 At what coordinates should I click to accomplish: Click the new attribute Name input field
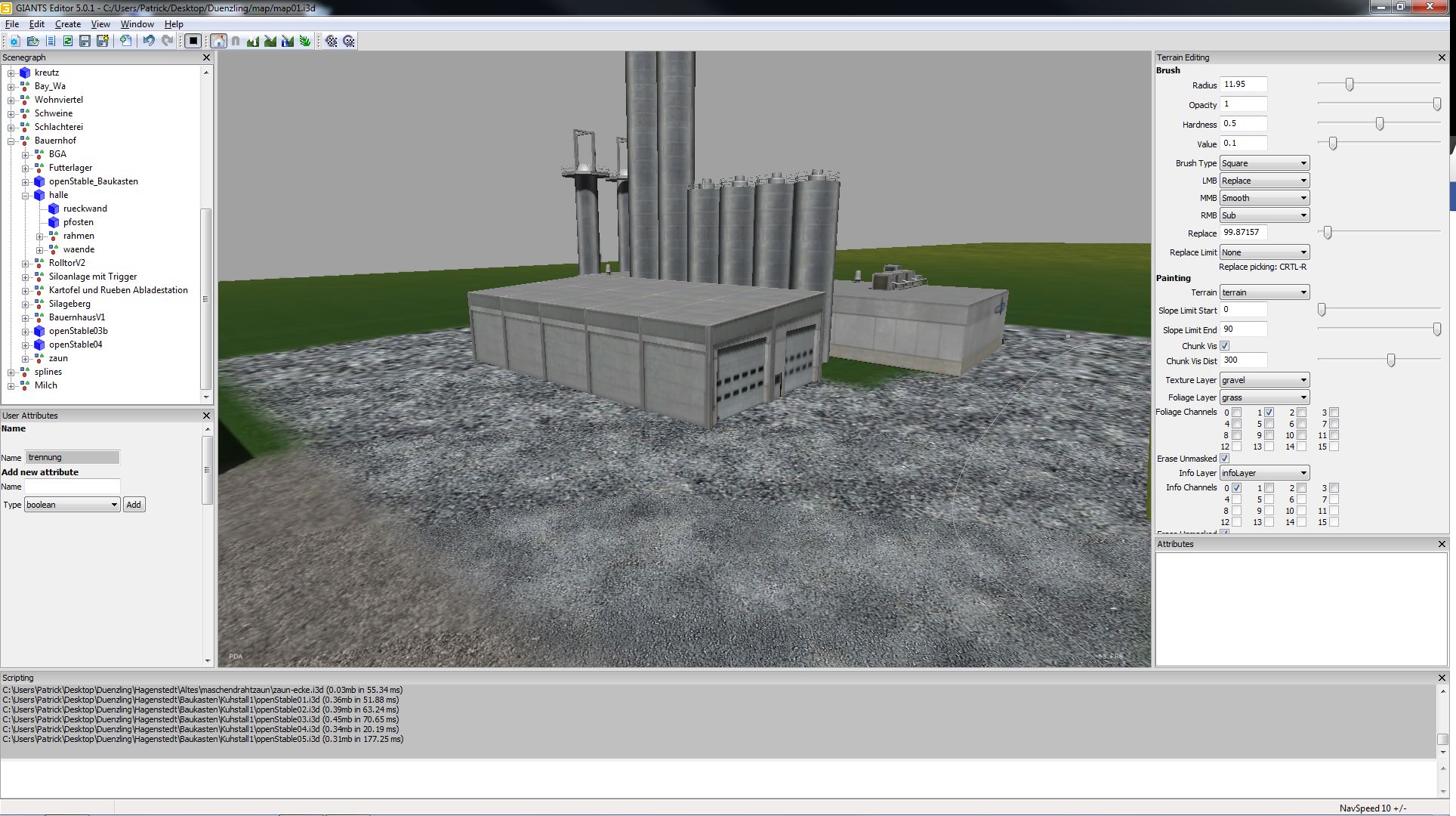tap(72, 487)
